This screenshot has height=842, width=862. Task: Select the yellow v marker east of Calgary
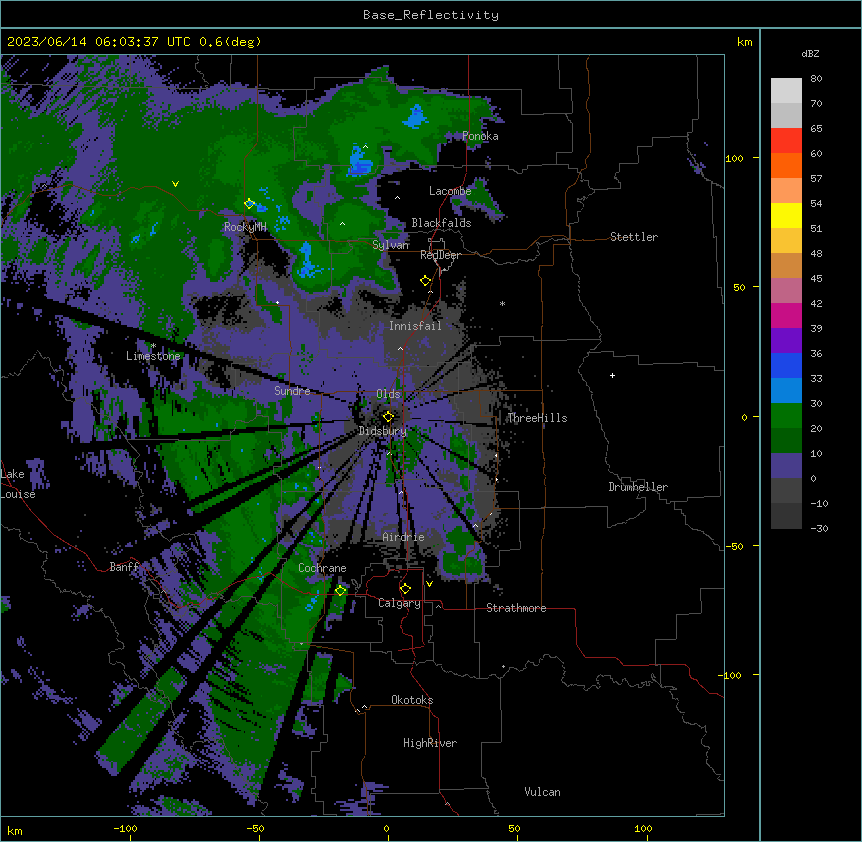[429, 584]
